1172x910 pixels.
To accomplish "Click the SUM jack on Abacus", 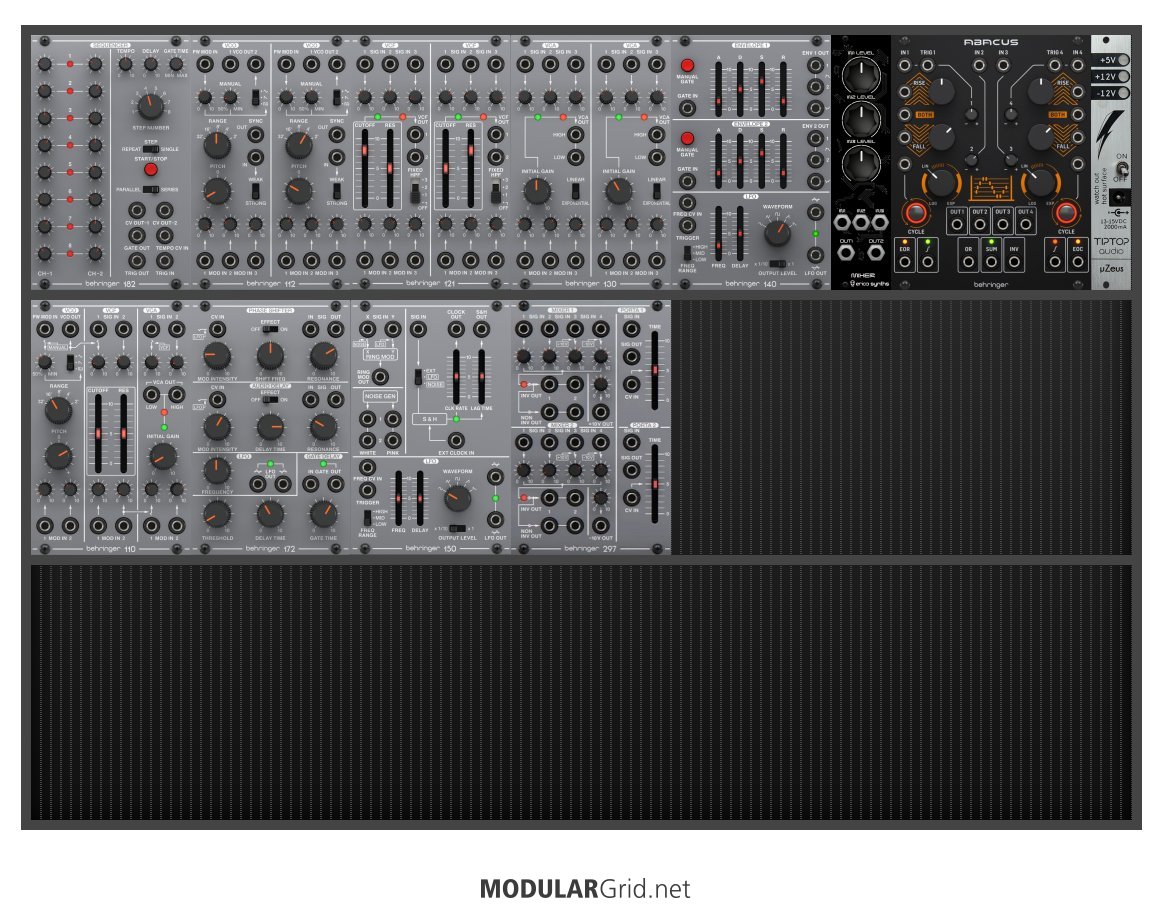I will 991,262.
